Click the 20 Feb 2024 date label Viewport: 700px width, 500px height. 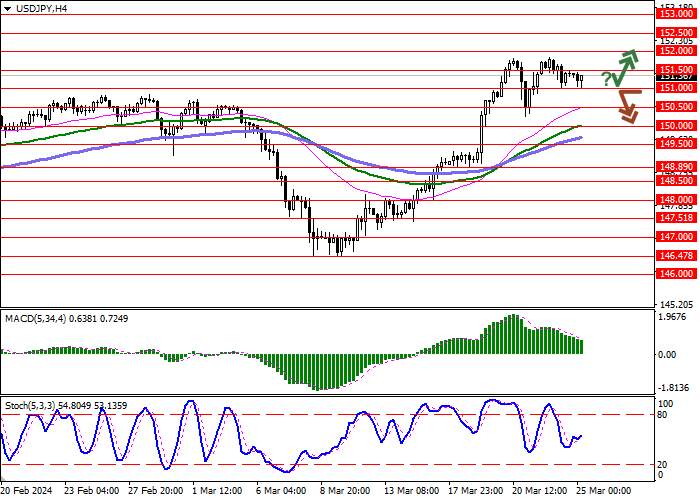tap(26, 491)
